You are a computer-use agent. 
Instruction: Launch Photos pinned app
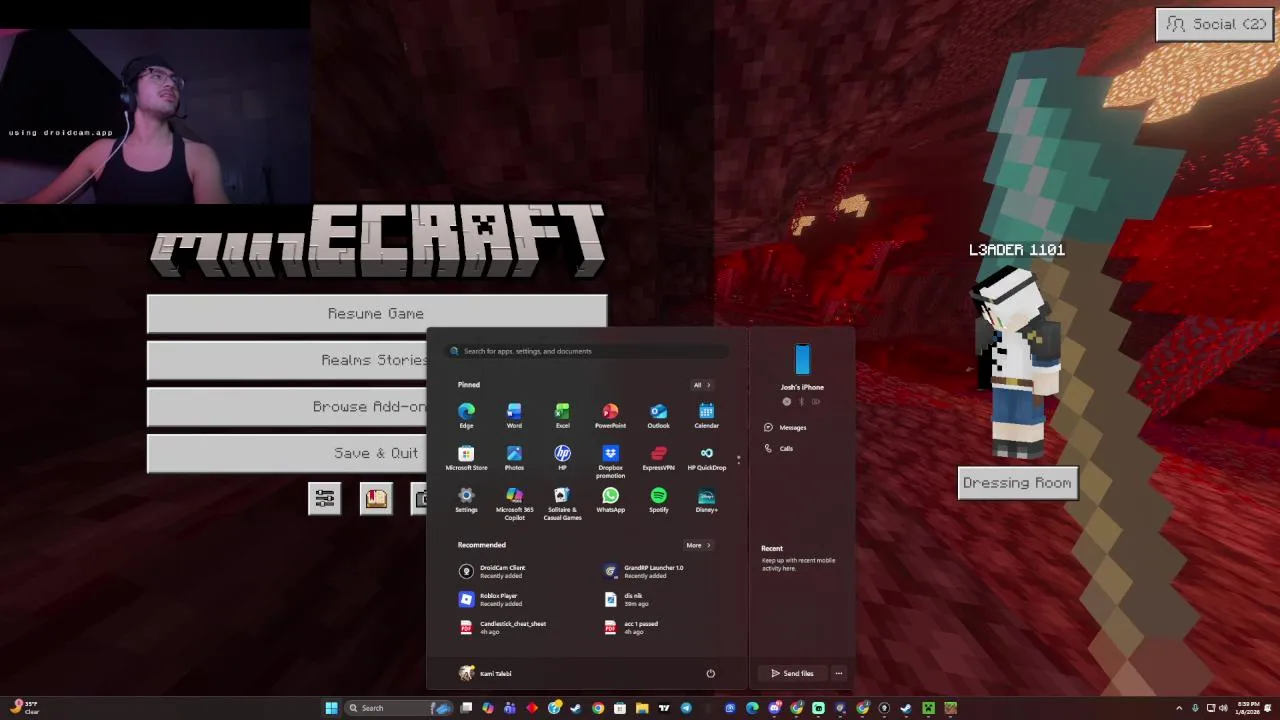point(514,458)
